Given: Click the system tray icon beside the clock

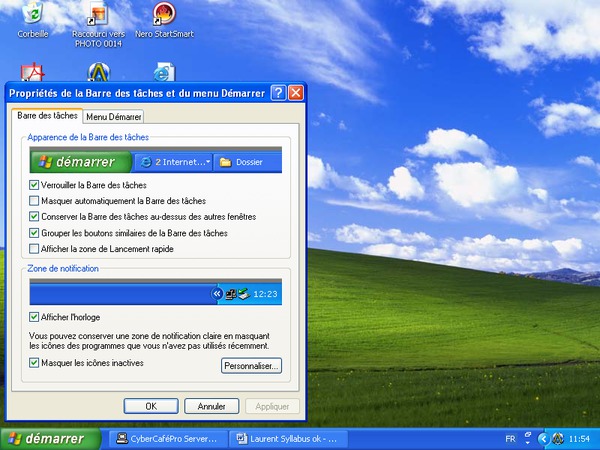Looking at the screenshot, I should pyautogui.click(x=557, y=439).
